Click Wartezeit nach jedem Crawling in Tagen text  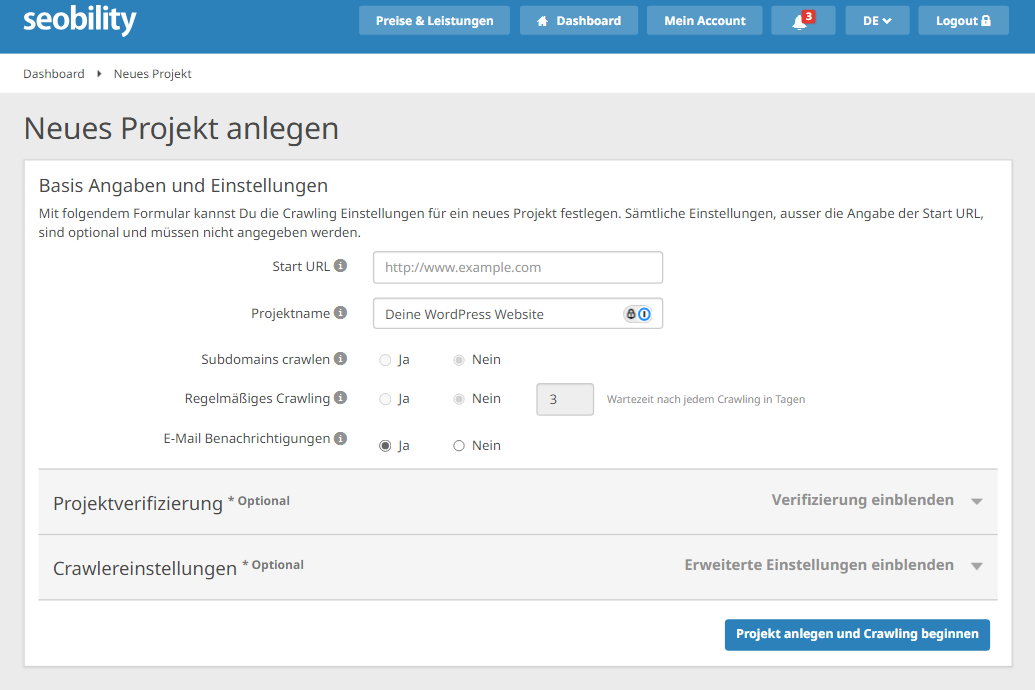[706, 399]
